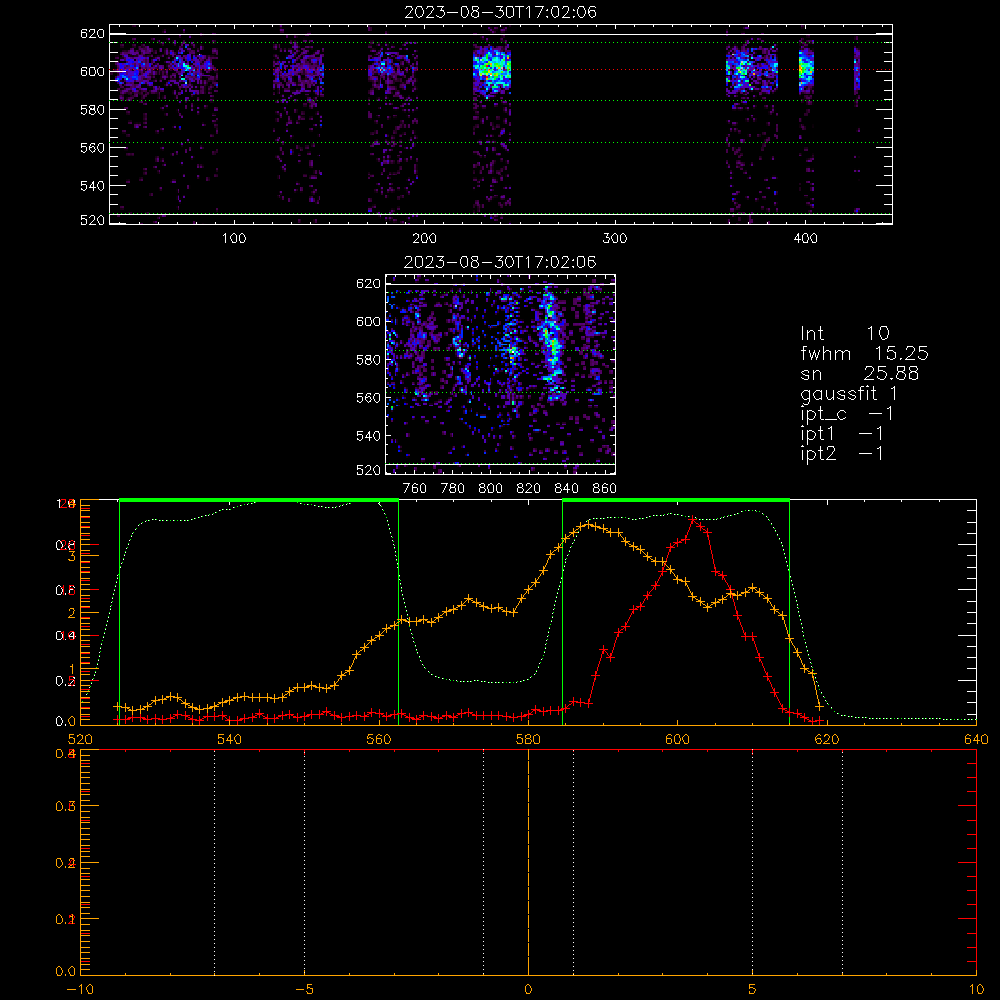
Task: Click the "760" x-axis label of middle image
Action: (x=415, y=488)
